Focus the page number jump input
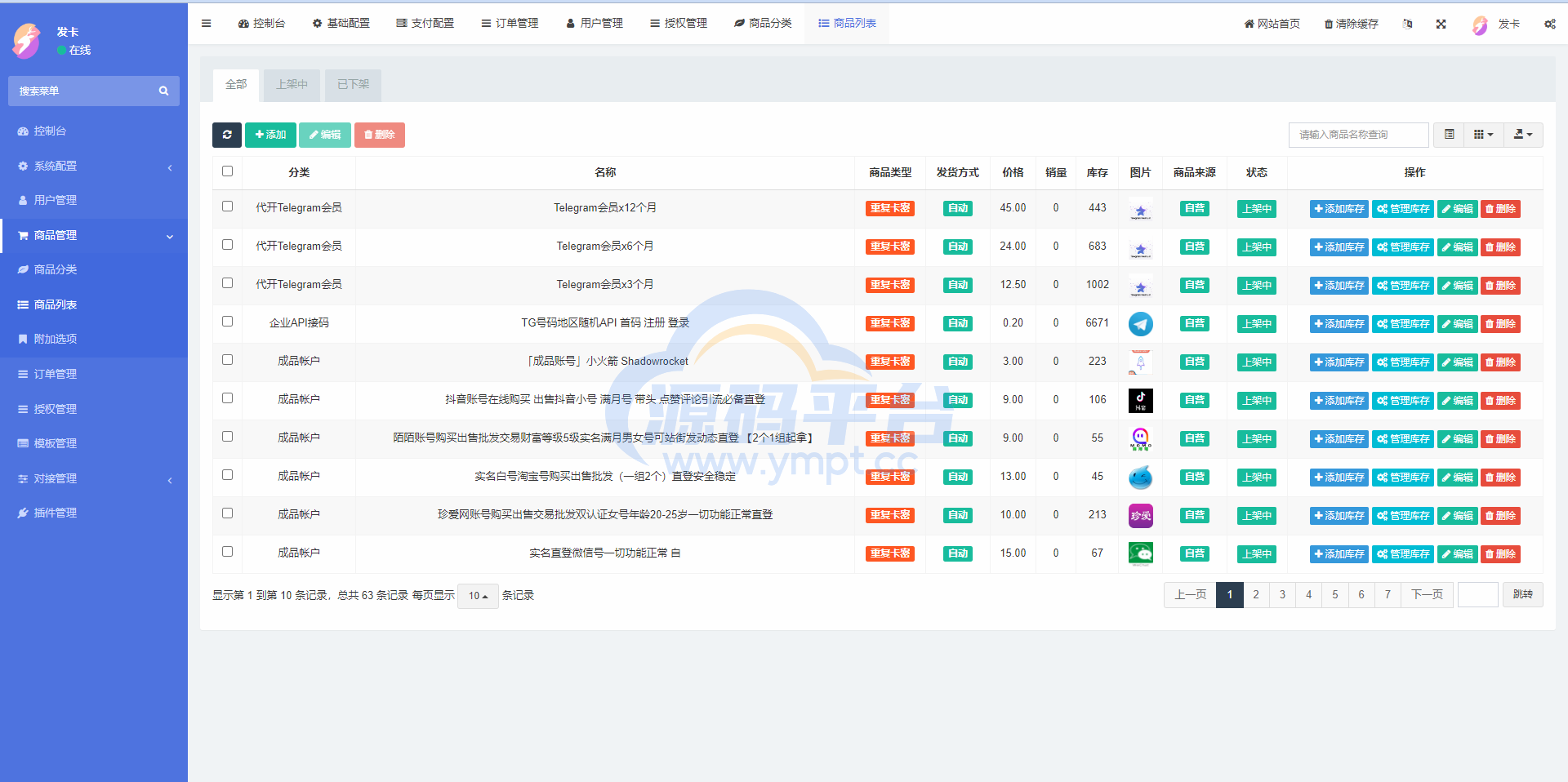Viewport: 1568px width, 782px height. pyautogui.click(x=1478, y=594)
